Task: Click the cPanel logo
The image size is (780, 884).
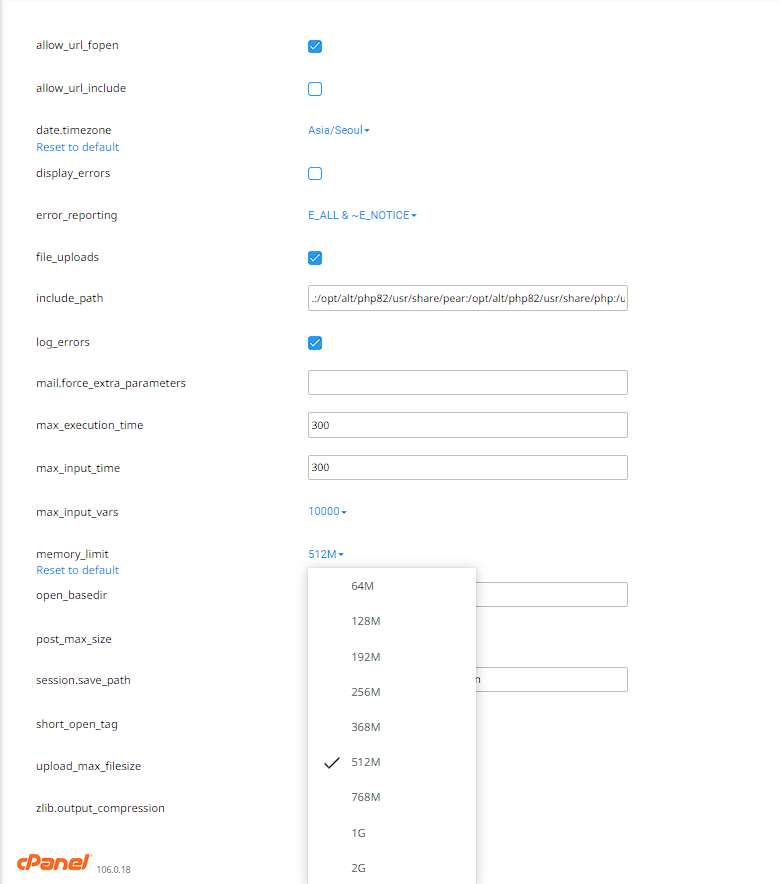Action: pyautogui.click(x=54, y=863)
